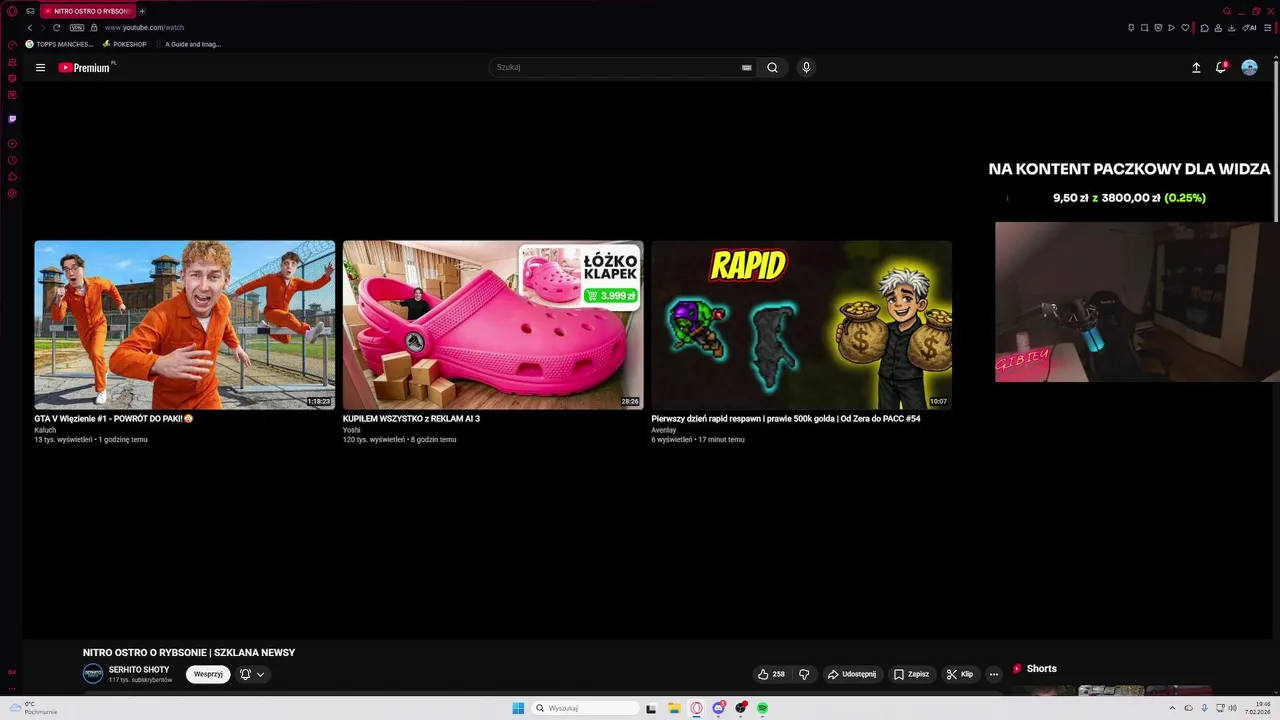Open the pink Crocs KUPIŁEM WSZYSTKO thumbnail
The height and width of the screenshot is (720, 1280).
point(493,325)
